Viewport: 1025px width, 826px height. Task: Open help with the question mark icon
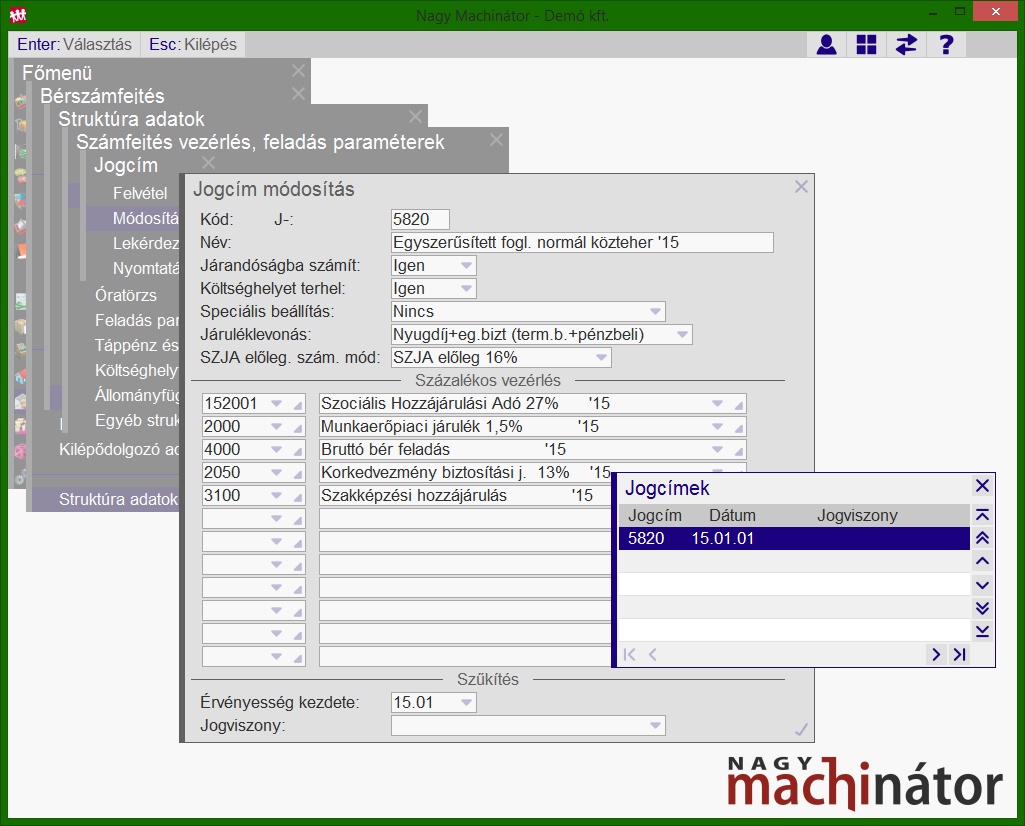tap(946, 45)
